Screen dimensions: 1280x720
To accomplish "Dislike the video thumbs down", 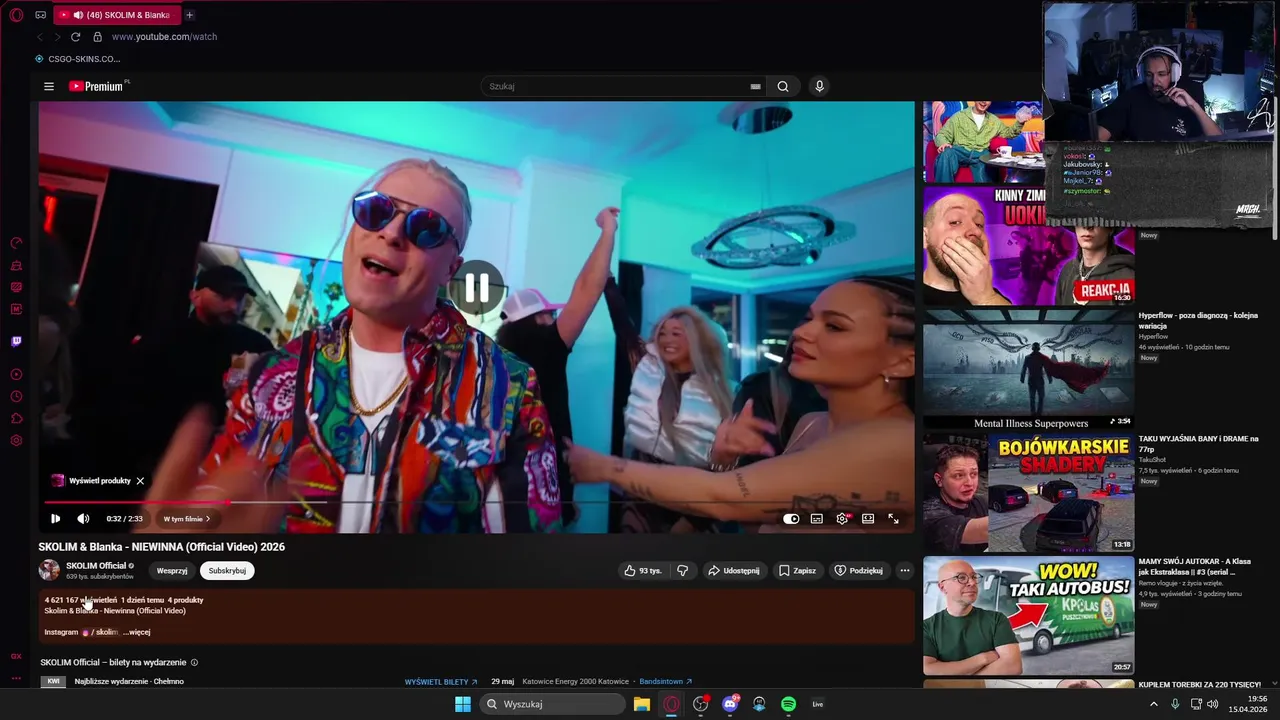I will point(683,571).
